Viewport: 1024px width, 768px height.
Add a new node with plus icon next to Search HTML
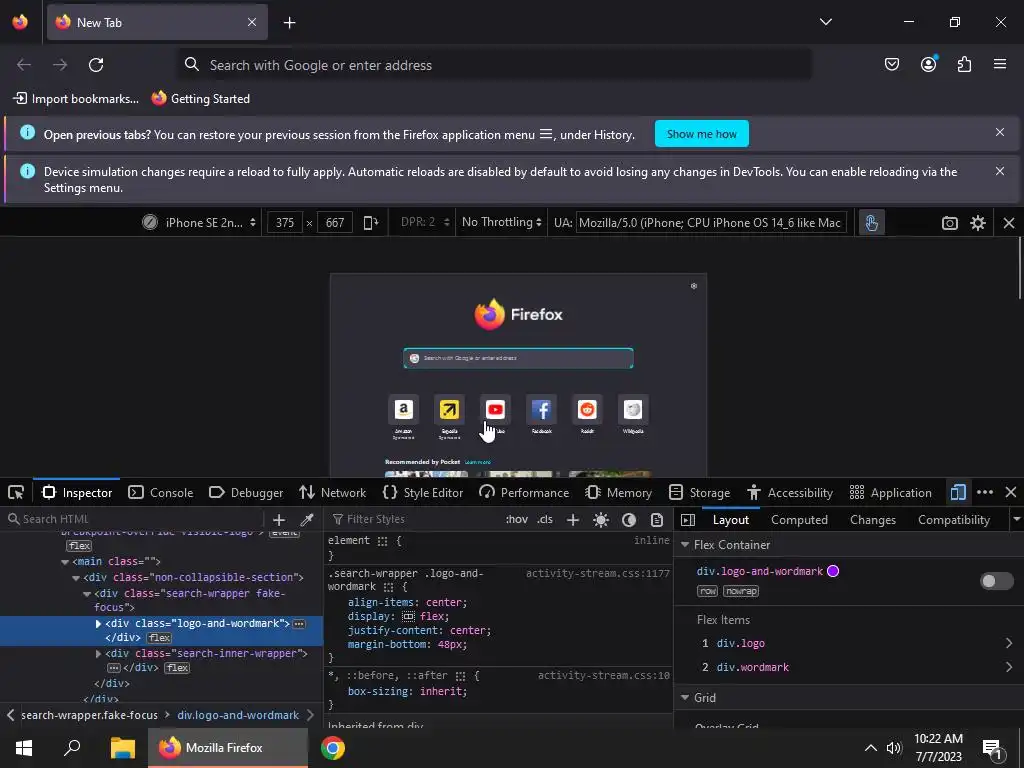coord(279,520)
